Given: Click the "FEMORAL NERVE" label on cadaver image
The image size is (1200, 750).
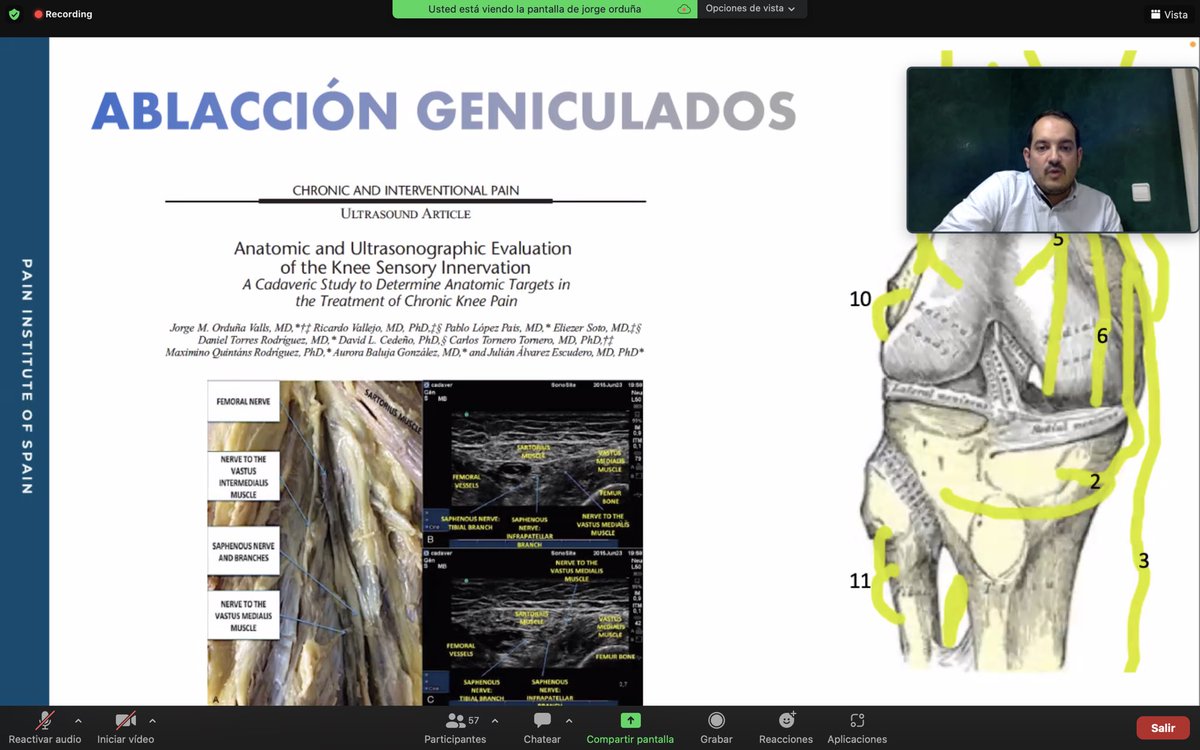Looking at the screenshot, I should click(243, 401).
